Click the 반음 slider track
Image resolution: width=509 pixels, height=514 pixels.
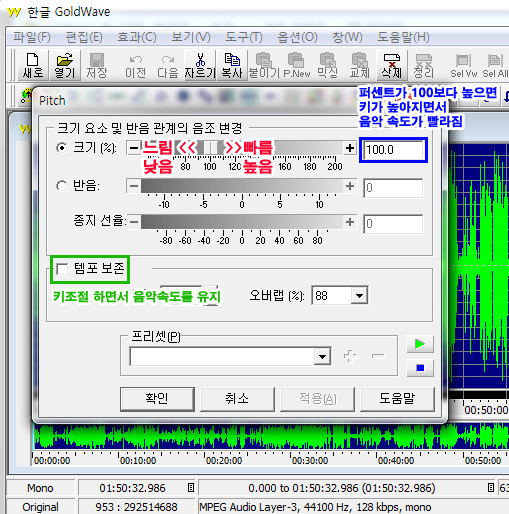coord(242,186)
